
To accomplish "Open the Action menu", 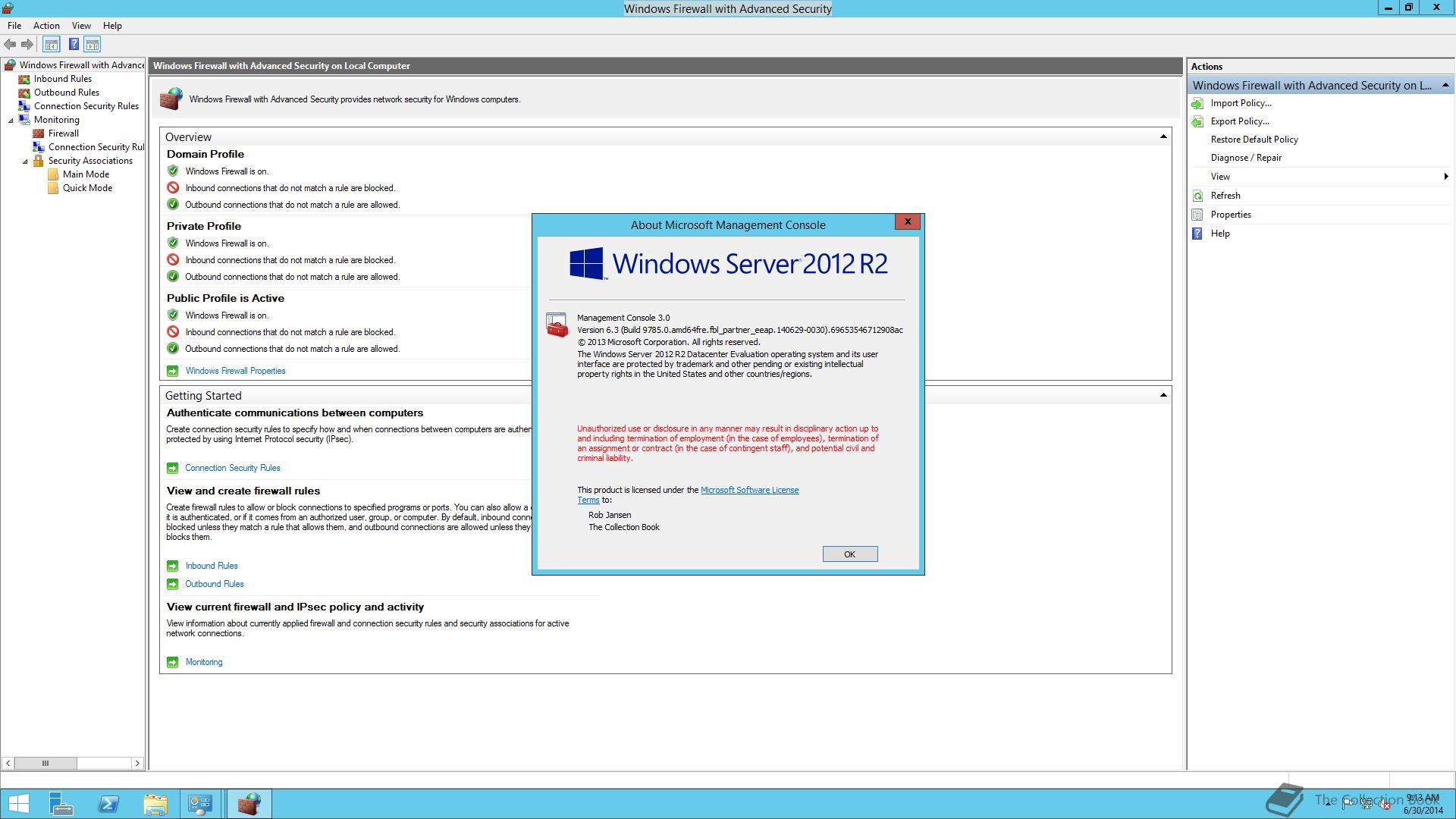I will coord(46,26).
